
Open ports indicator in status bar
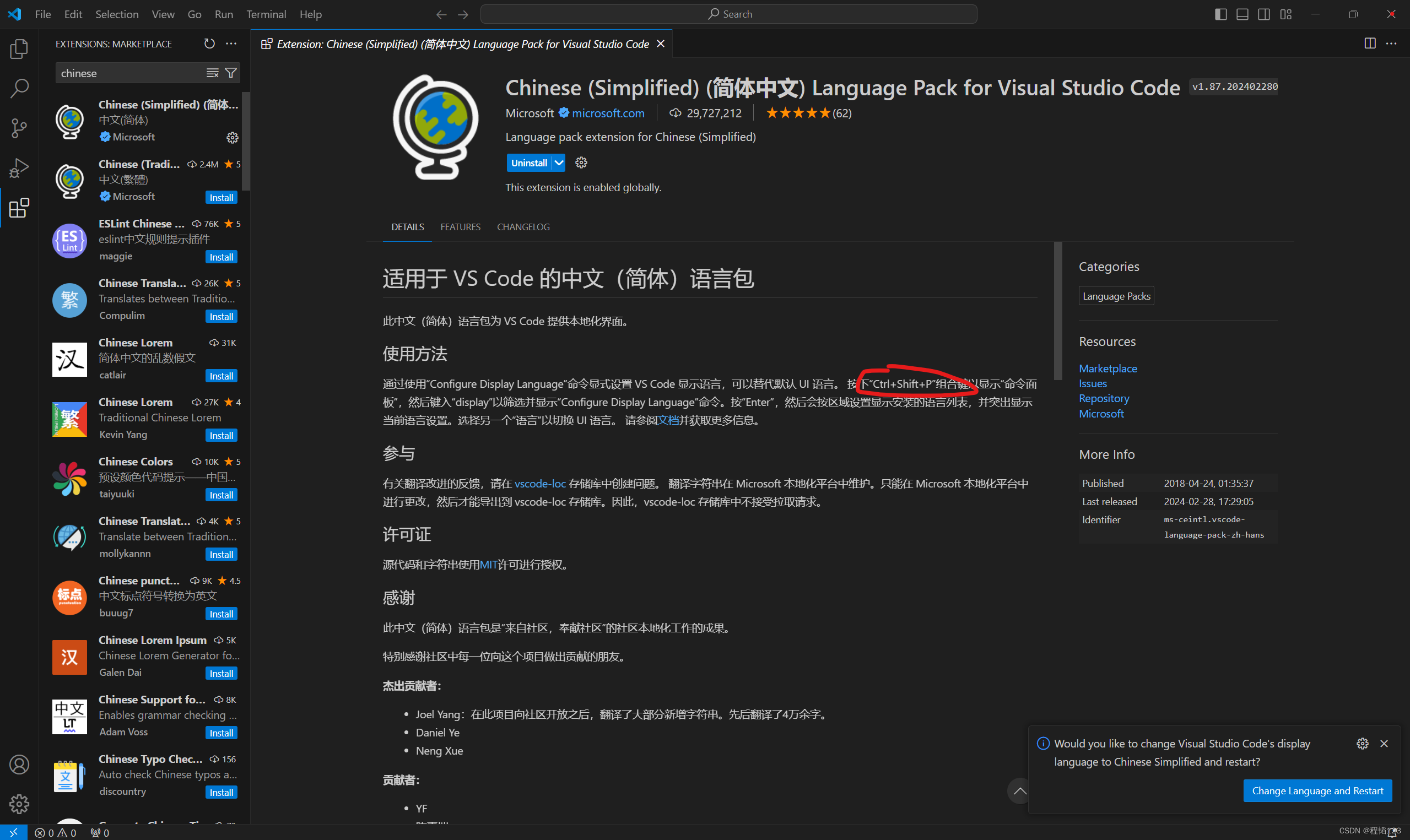pos(100,833)
